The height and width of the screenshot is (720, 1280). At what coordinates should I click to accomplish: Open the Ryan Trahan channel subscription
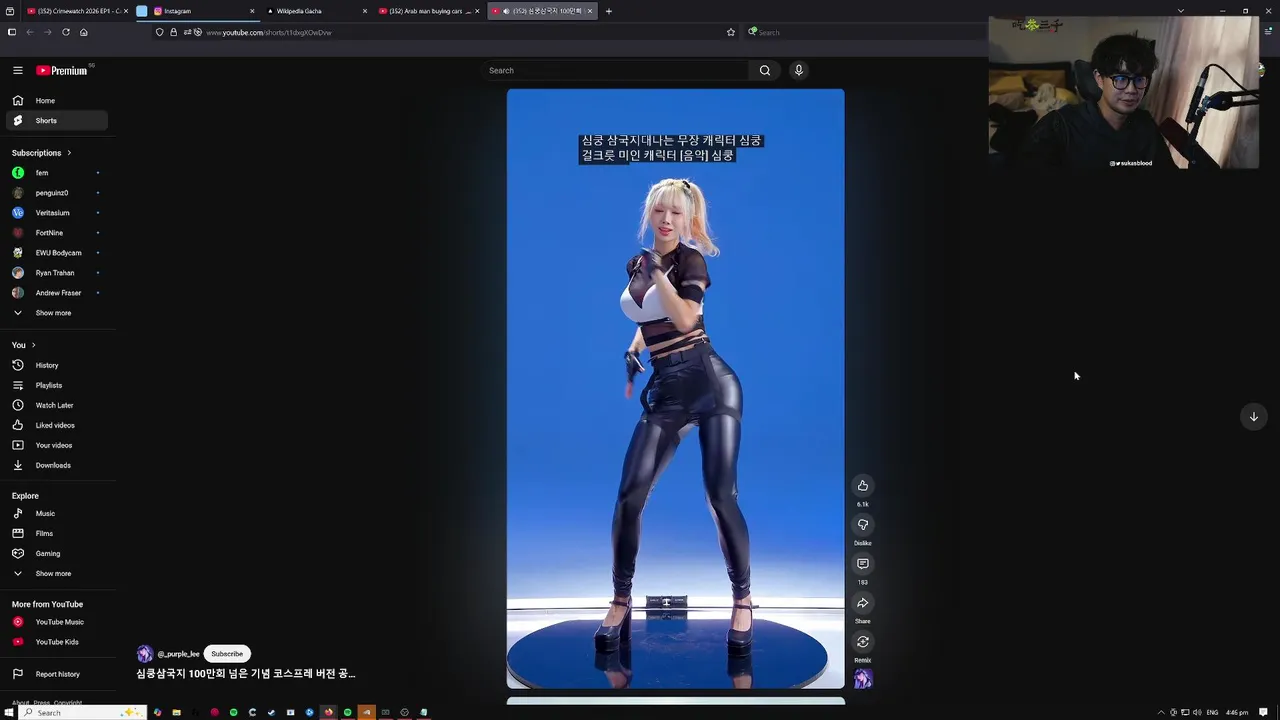click(x=55, y=273)
